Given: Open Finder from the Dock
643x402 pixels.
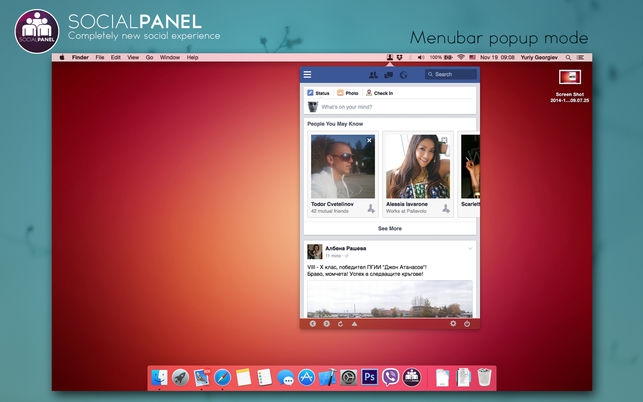Looking at the screenshot, I should 160,377.
